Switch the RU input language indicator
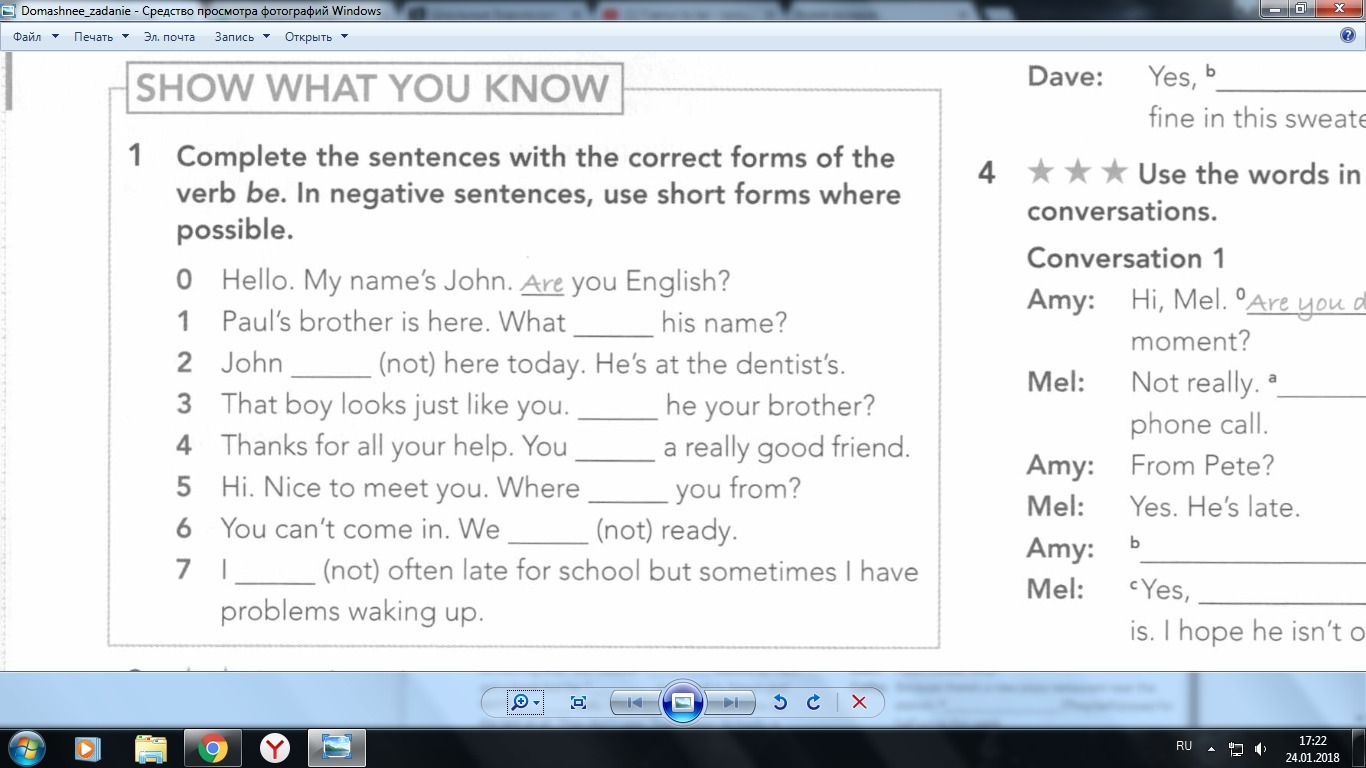 (1184, 746)
